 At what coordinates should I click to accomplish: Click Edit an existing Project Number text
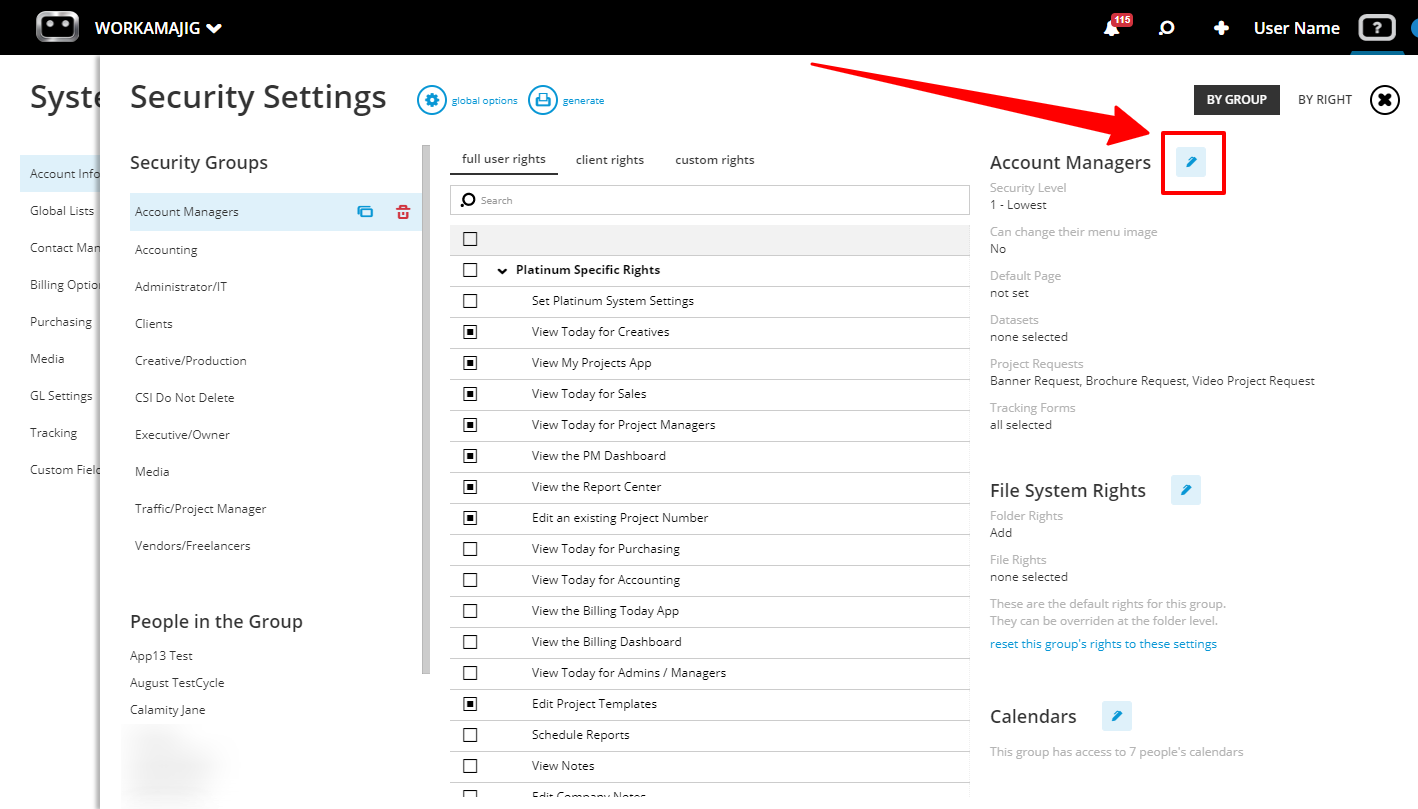pyautogui.click(x=620, y=518)
